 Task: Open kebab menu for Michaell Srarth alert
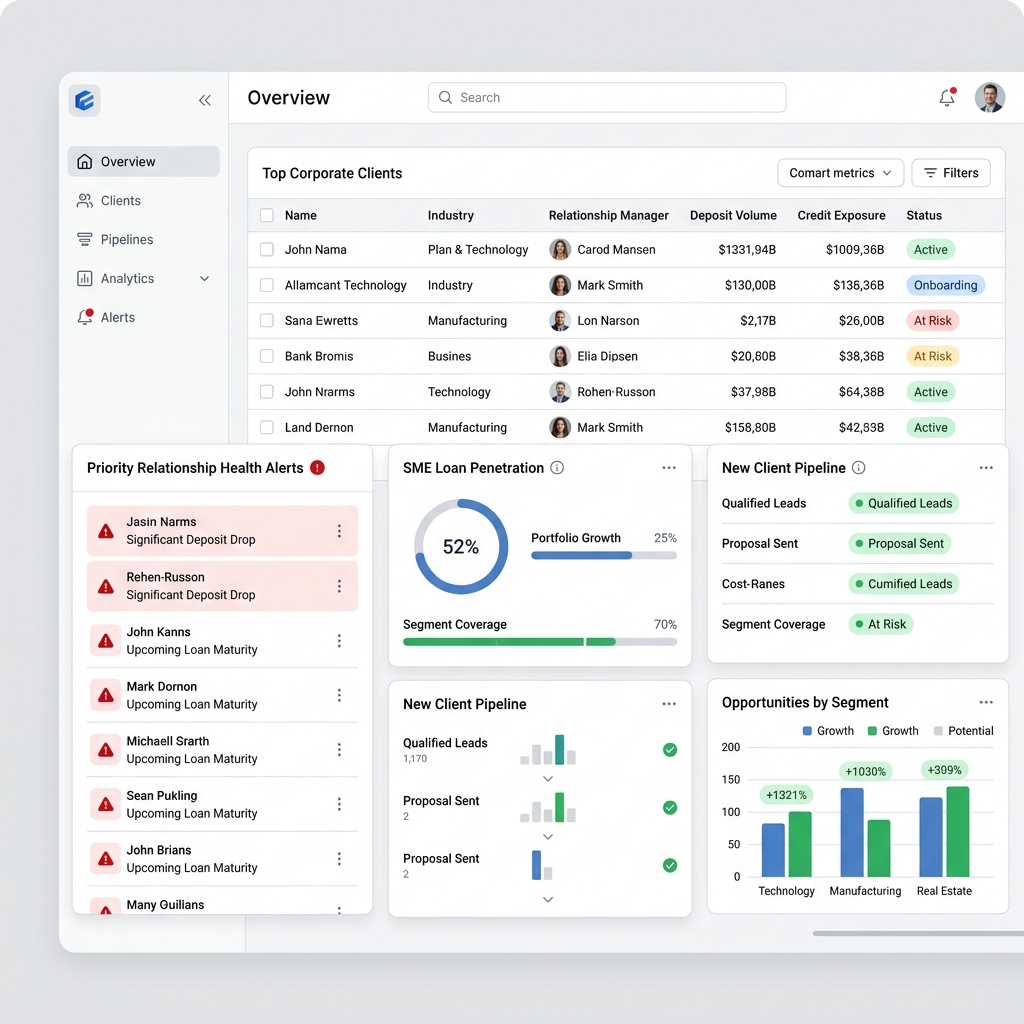339,750
